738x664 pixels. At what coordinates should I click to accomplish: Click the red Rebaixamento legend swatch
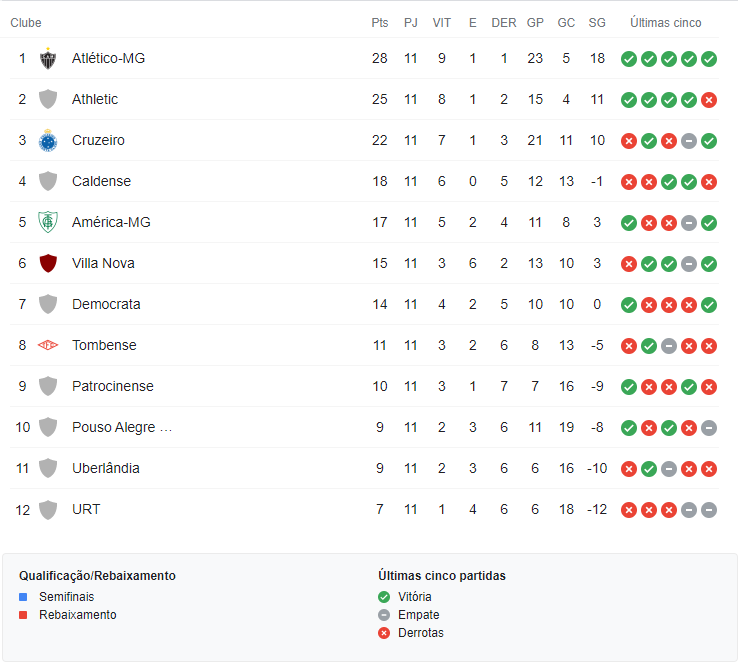click(x=24, y=615)
